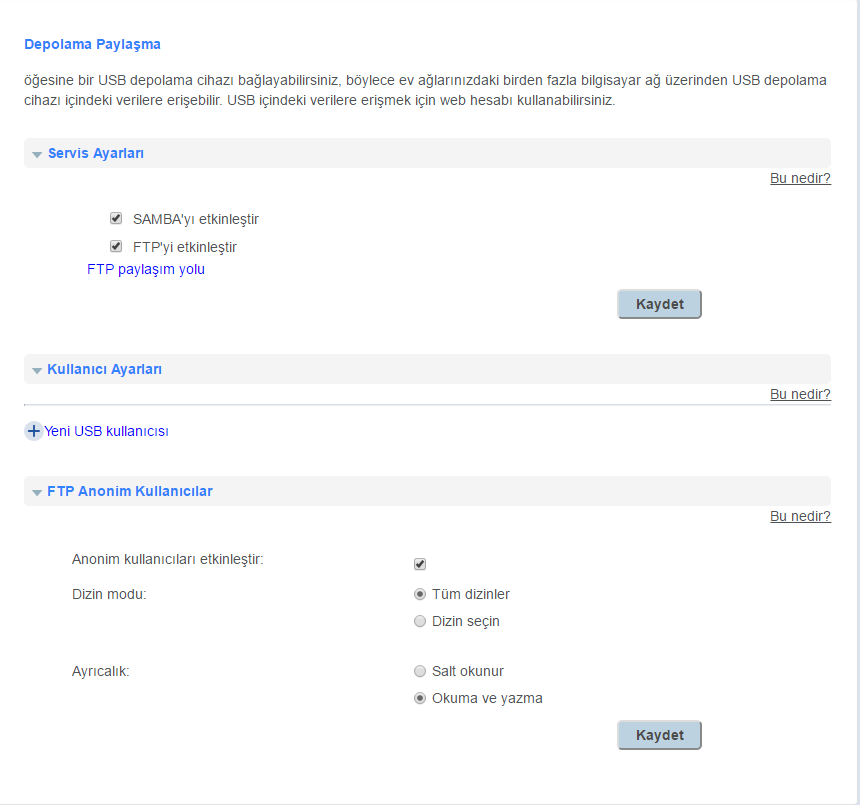The image size is (860, 805).
Task: Save service settings with Kaydet
Action: [659, 304]
